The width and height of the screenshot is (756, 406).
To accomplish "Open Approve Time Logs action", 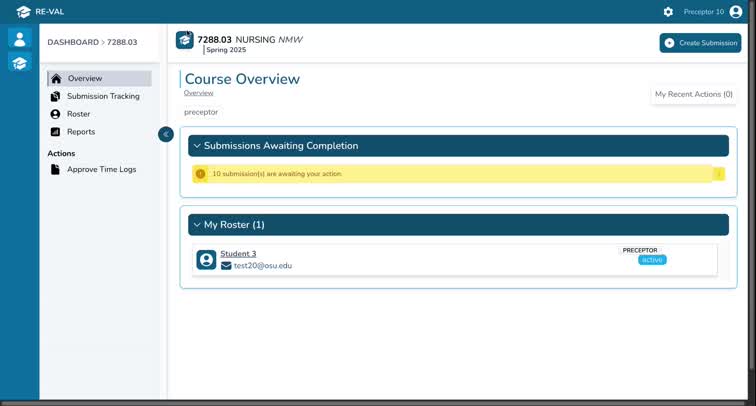I will click(x=101, y=170).
